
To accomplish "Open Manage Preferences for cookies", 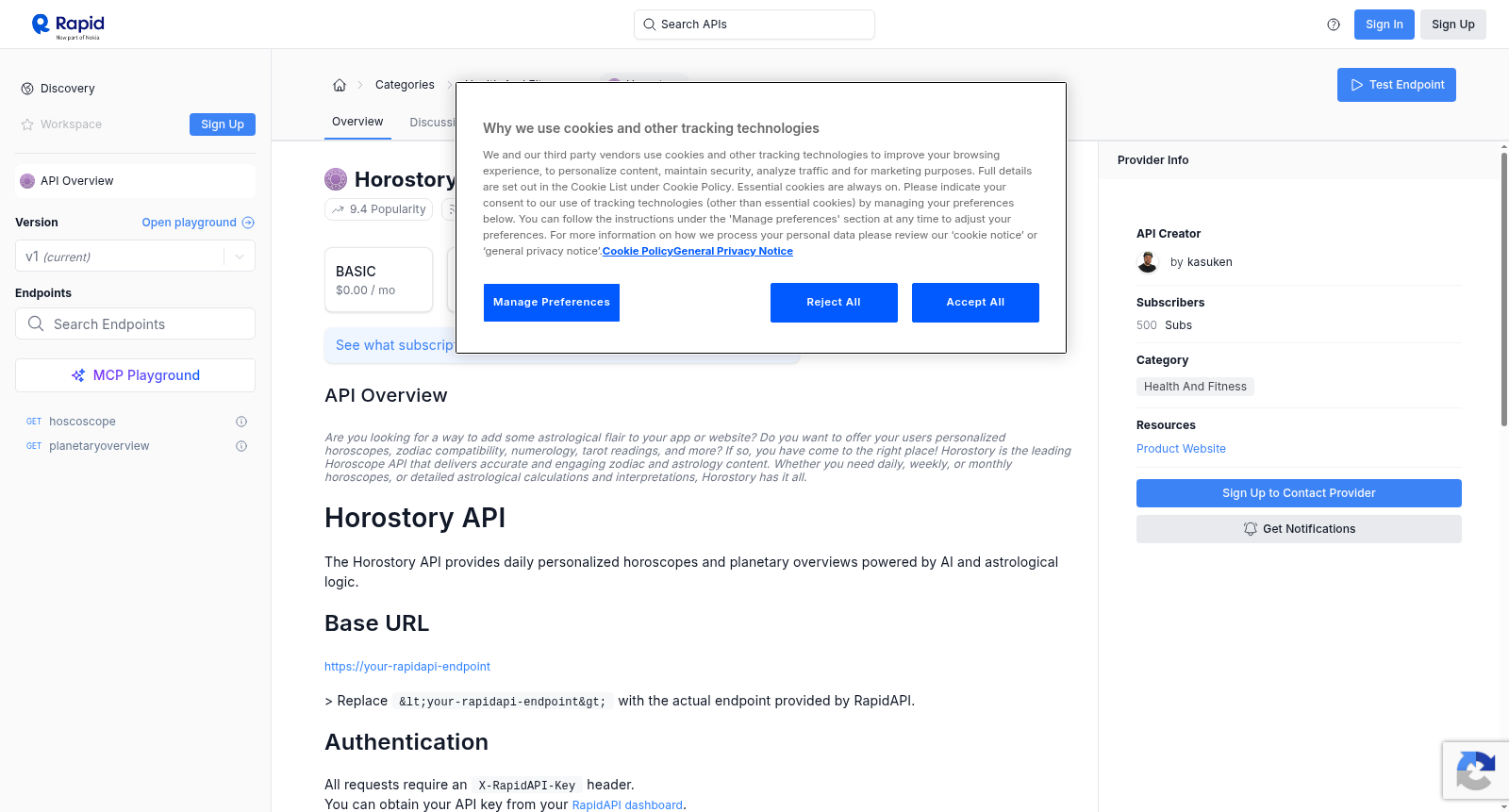I will 552,303.
